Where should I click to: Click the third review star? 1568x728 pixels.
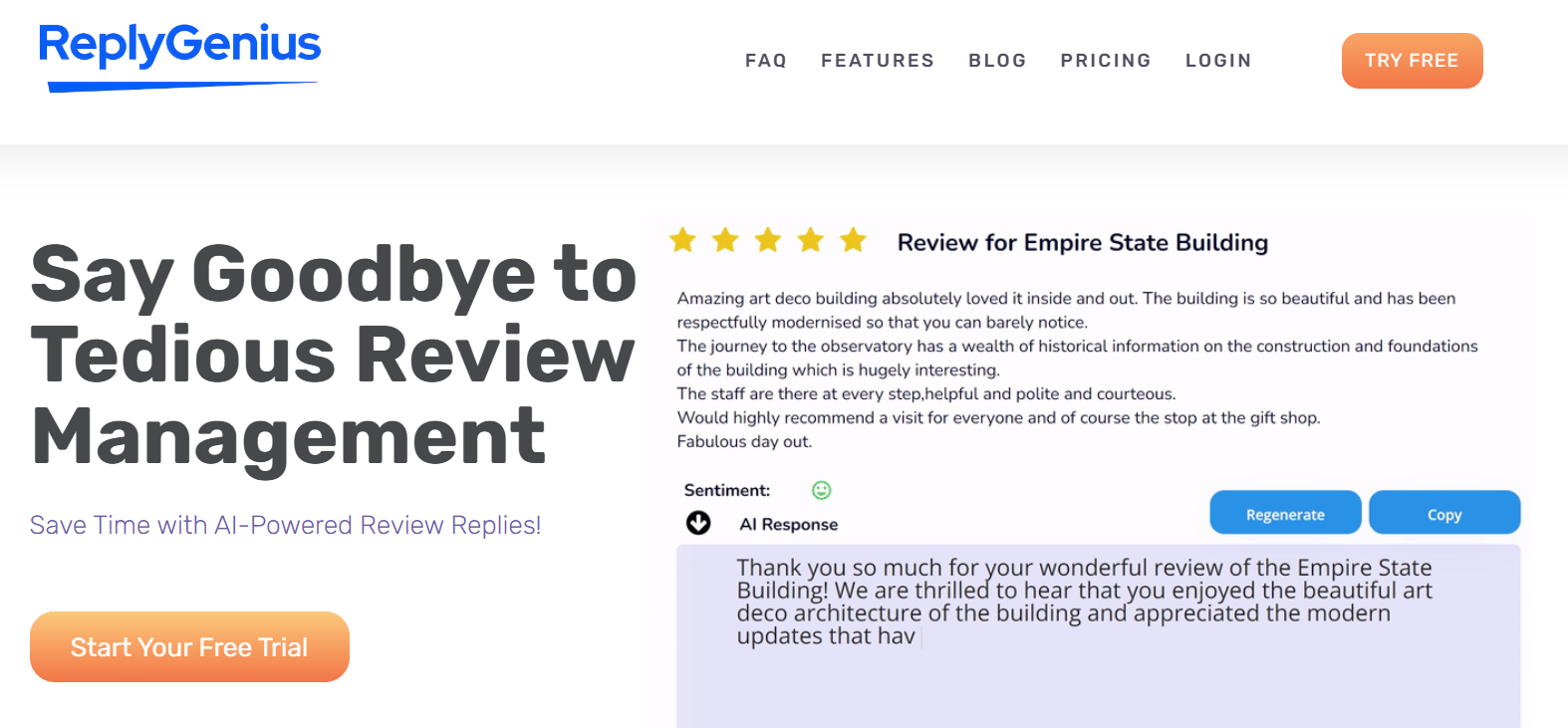(768, 240)
